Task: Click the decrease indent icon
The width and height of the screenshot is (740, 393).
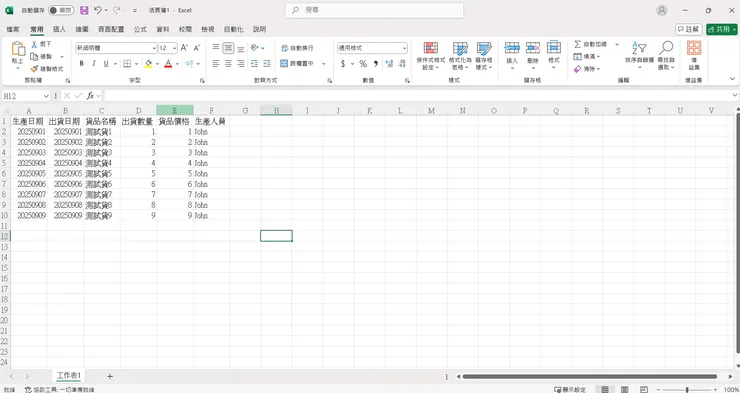Action: [254, 63]
